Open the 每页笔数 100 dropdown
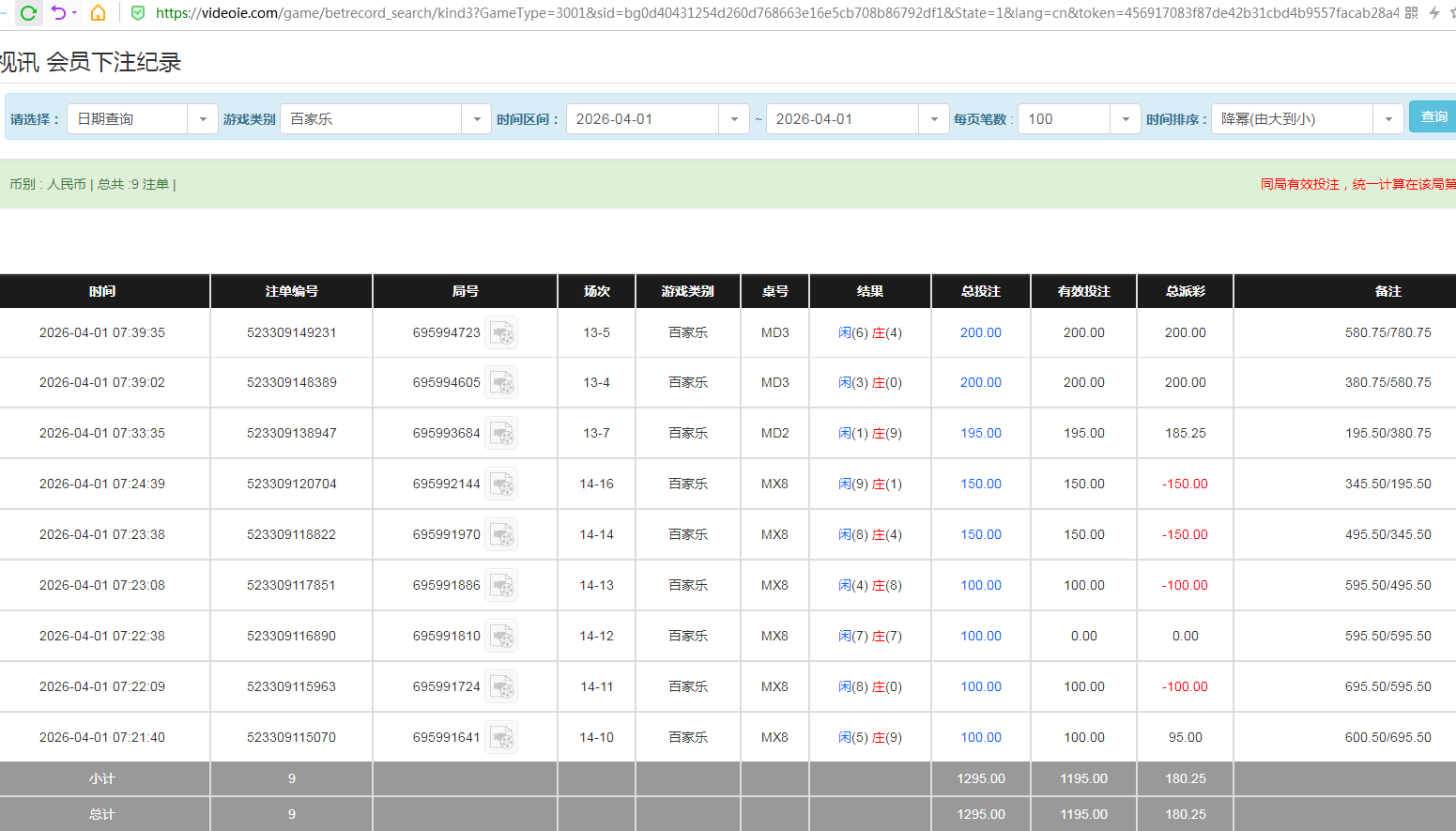The image size is (1456, 831). 1125,119
